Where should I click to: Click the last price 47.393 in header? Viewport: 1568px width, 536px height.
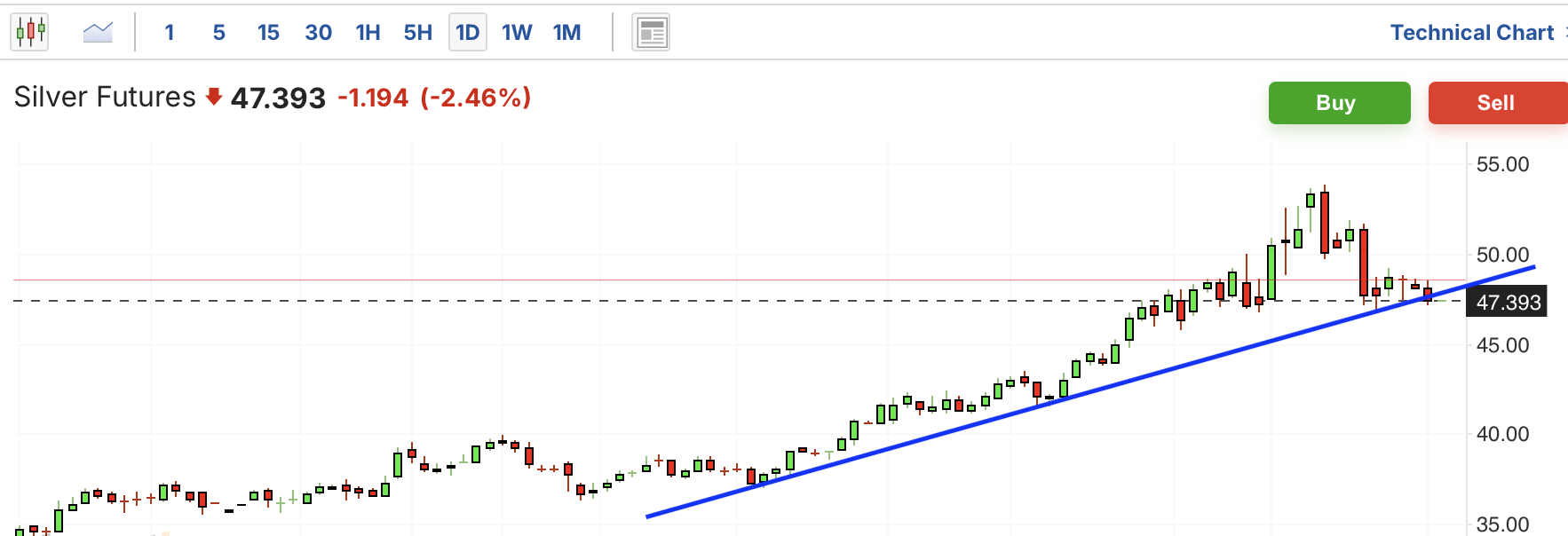click(278, 98)
